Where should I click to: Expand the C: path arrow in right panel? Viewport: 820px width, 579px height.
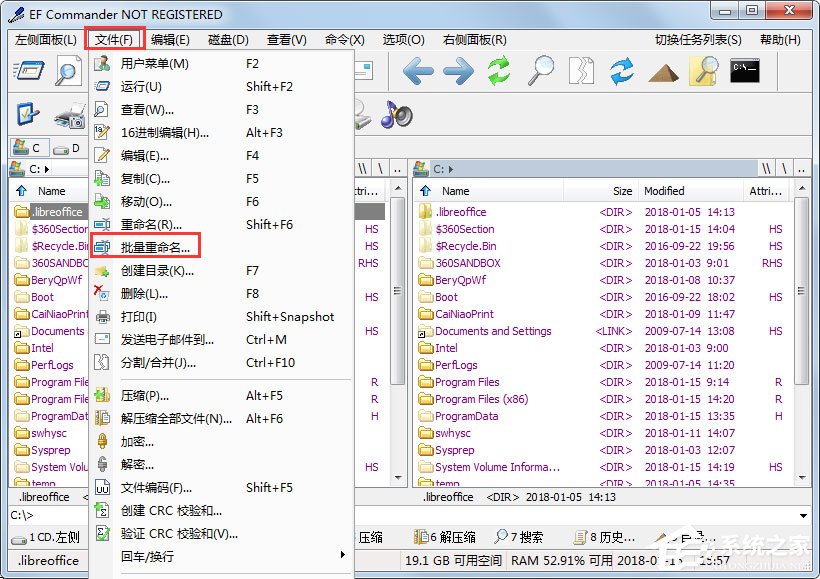pyautogui.click(x=451, y=169)
